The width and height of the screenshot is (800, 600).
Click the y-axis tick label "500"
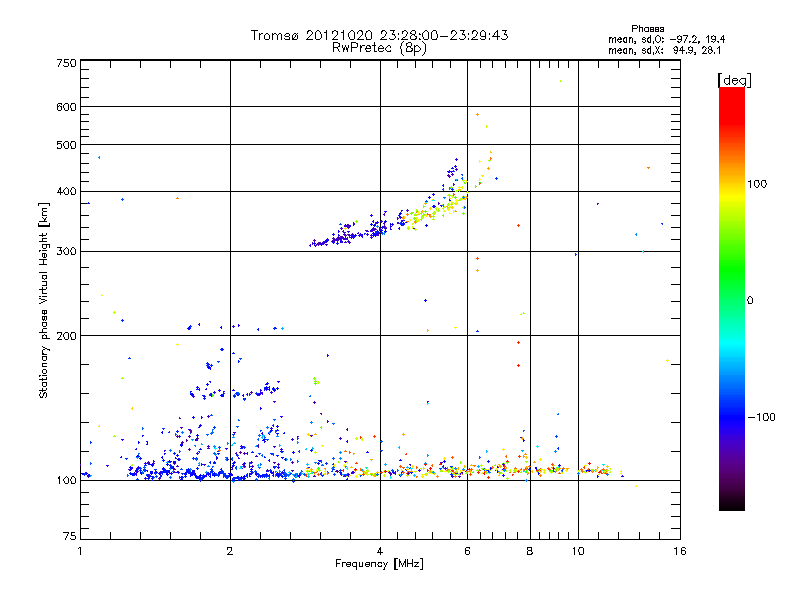(x=67, y=145)
